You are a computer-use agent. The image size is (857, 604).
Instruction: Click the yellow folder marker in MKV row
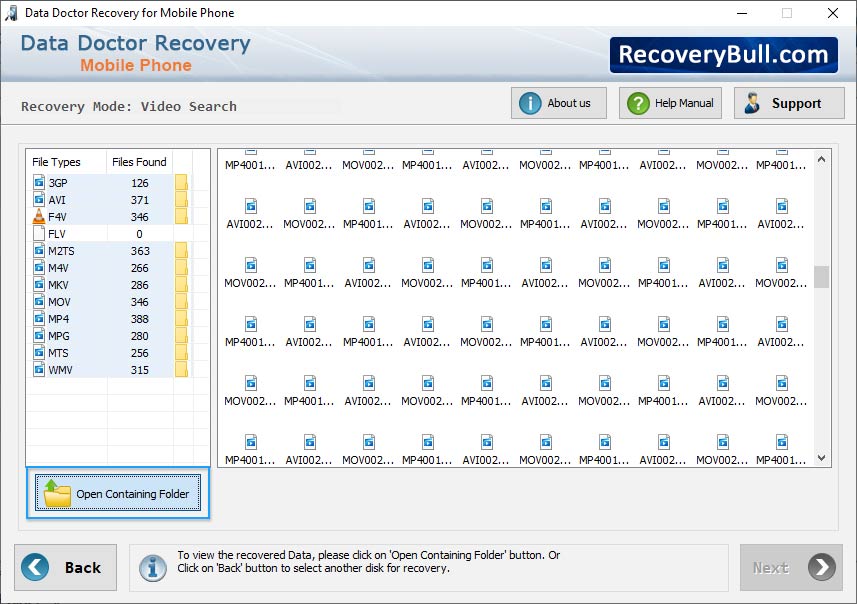pyautogui.click(x=181, y=284)
